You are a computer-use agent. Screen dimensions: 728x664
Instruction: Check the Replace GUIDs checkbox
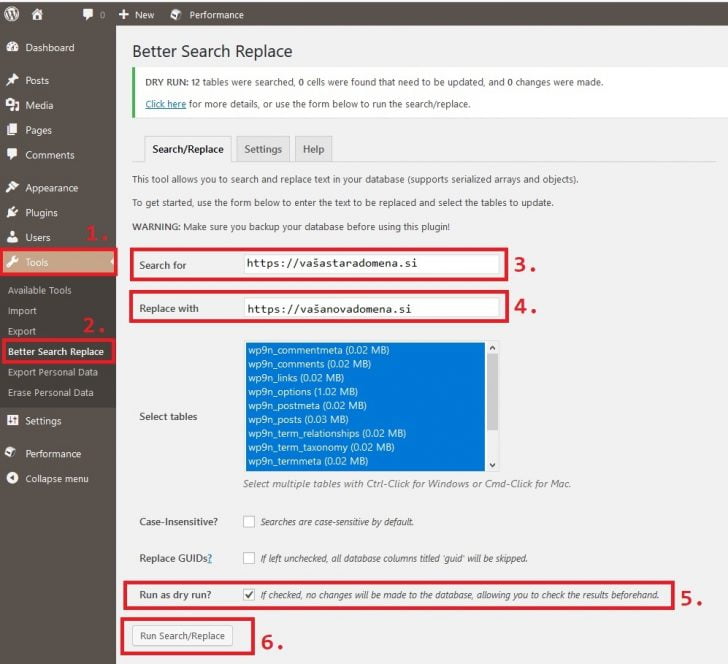point(249,558)
